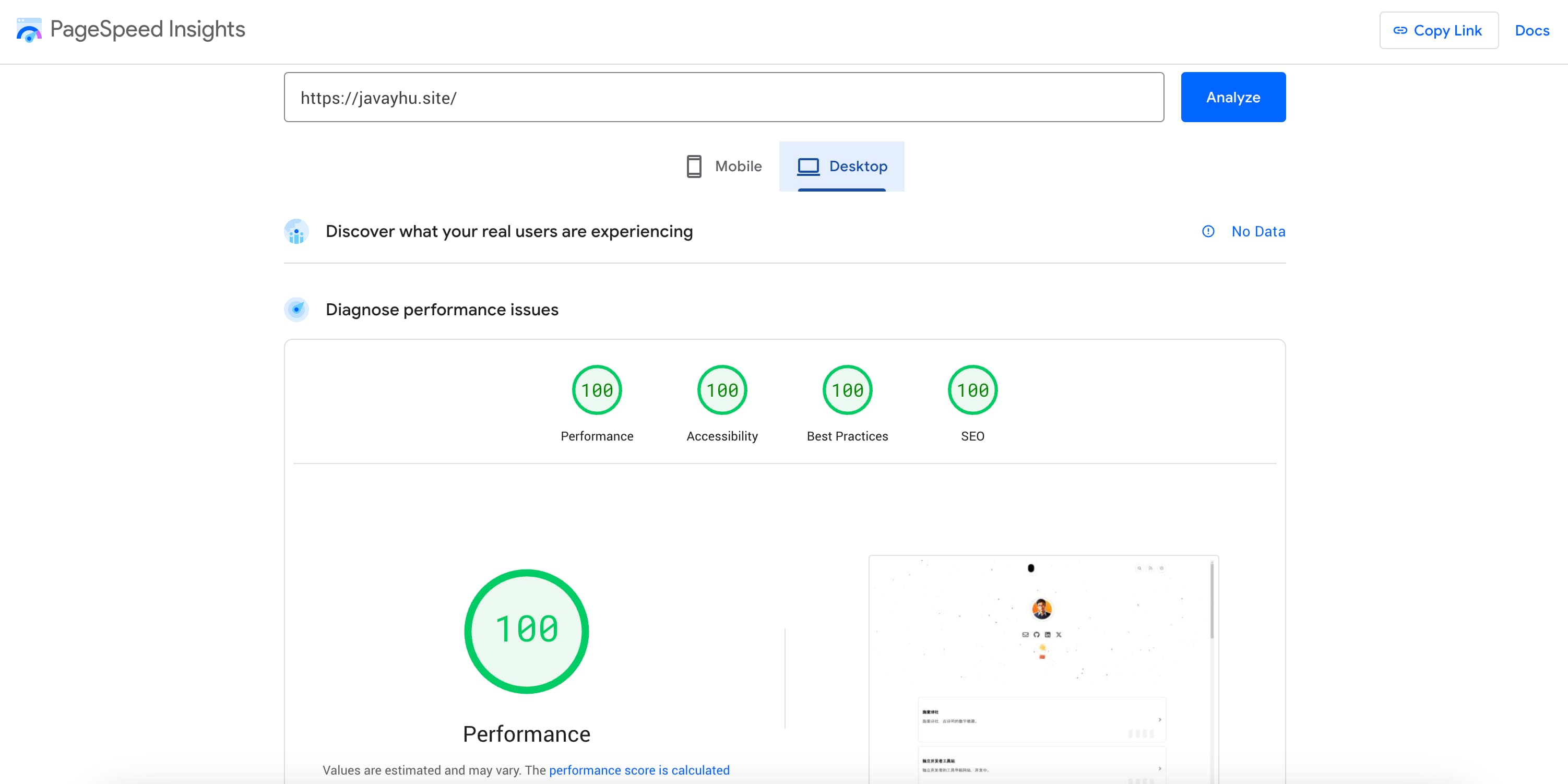The height and width of the screenshot is (784, 1568).
Task: Click the No Data link
Action: click(x=1258, y=231)
